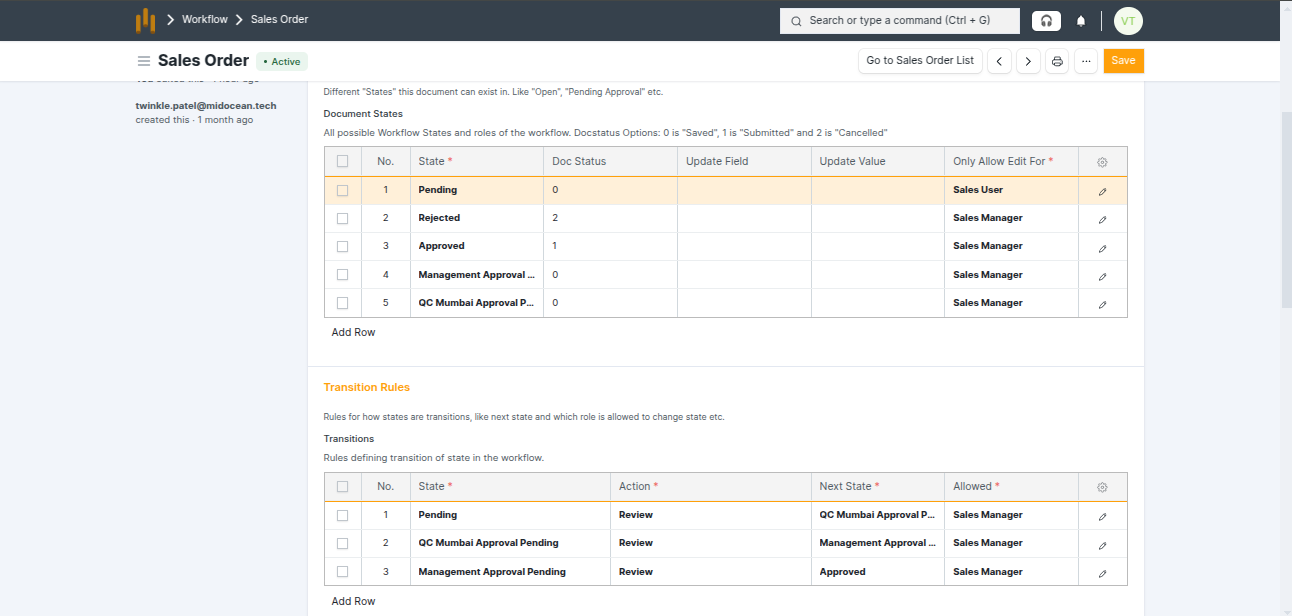This screenshot has width=1292, height=616.
Task: Click Go to Sales Order List
Action: 920,61
